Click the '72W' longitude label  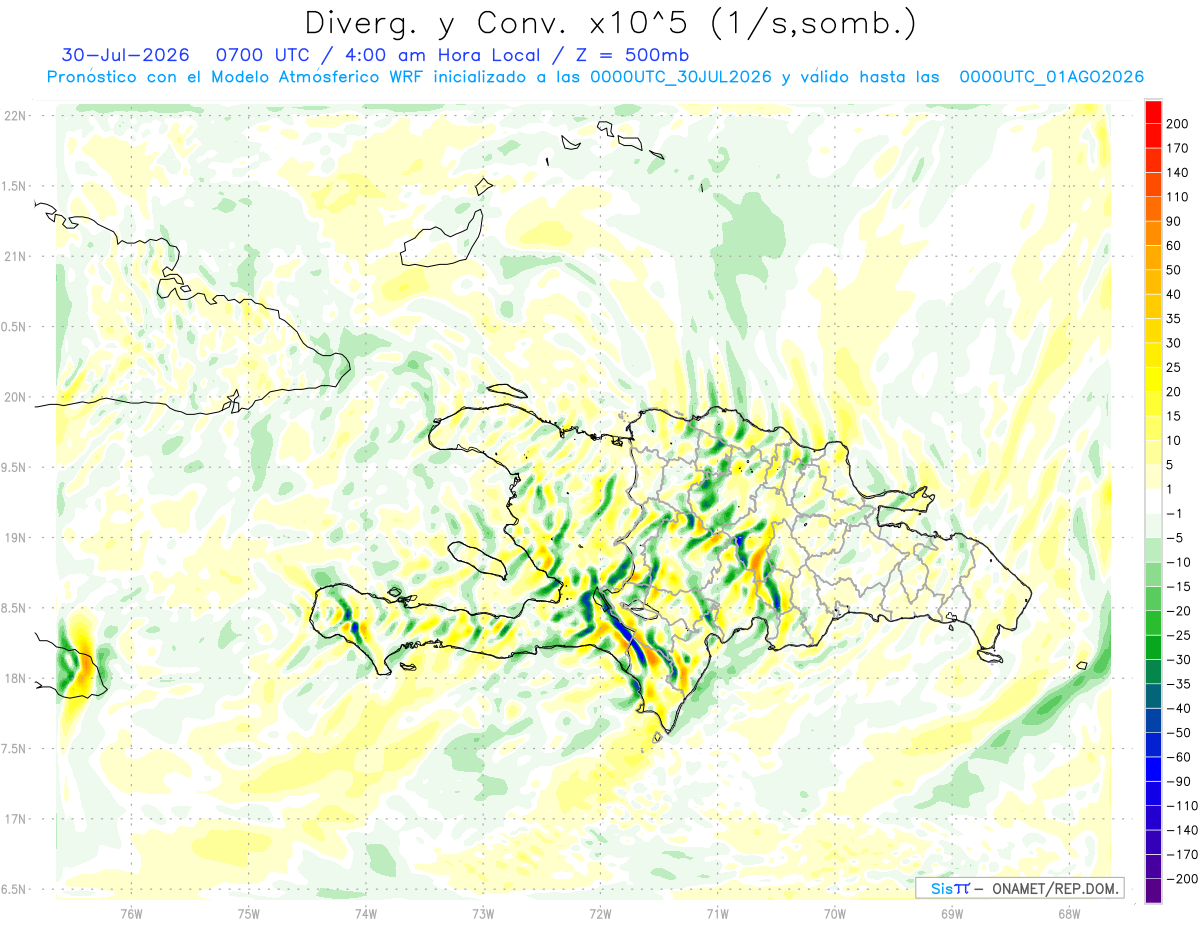[600, 914]
